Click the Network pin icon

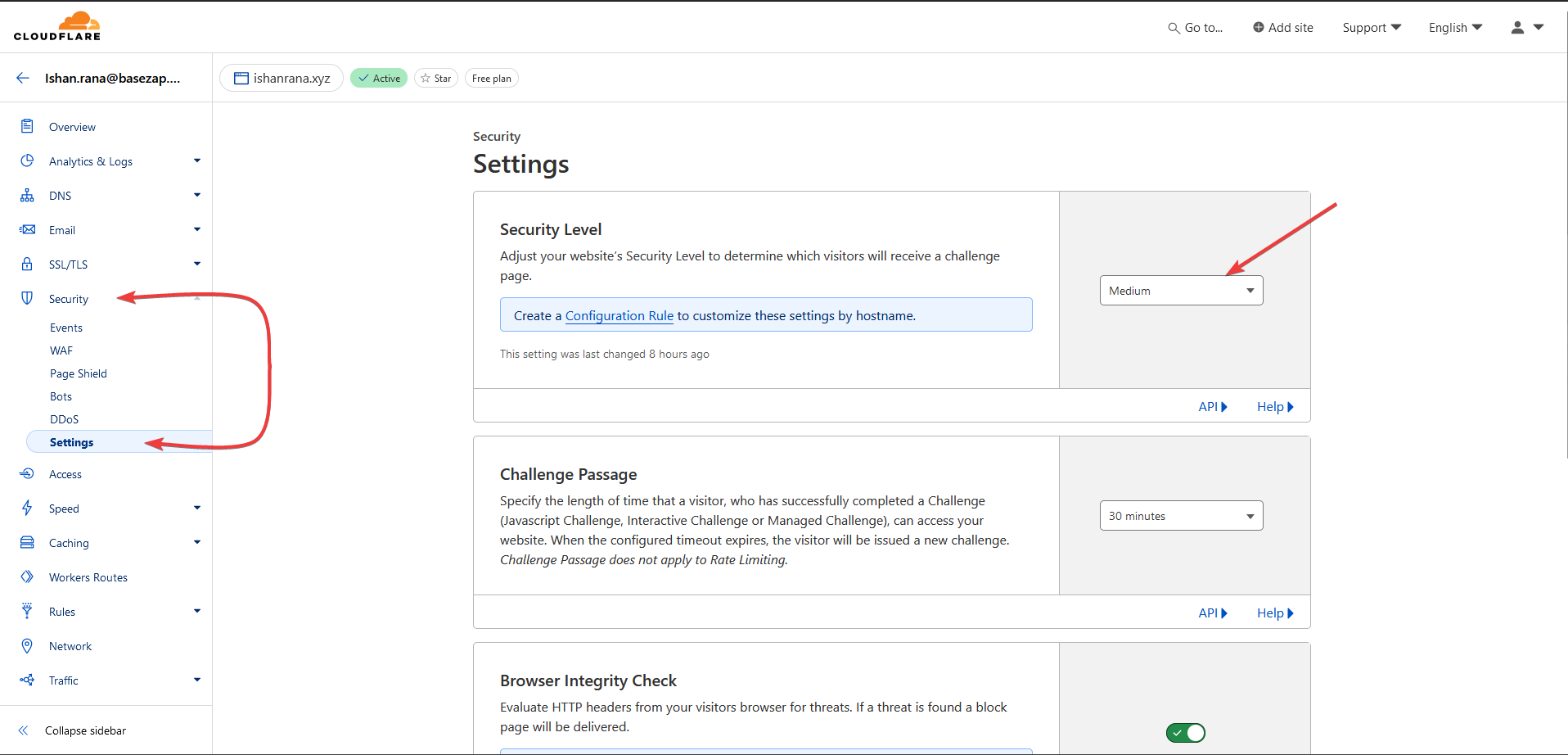[27, 645]
